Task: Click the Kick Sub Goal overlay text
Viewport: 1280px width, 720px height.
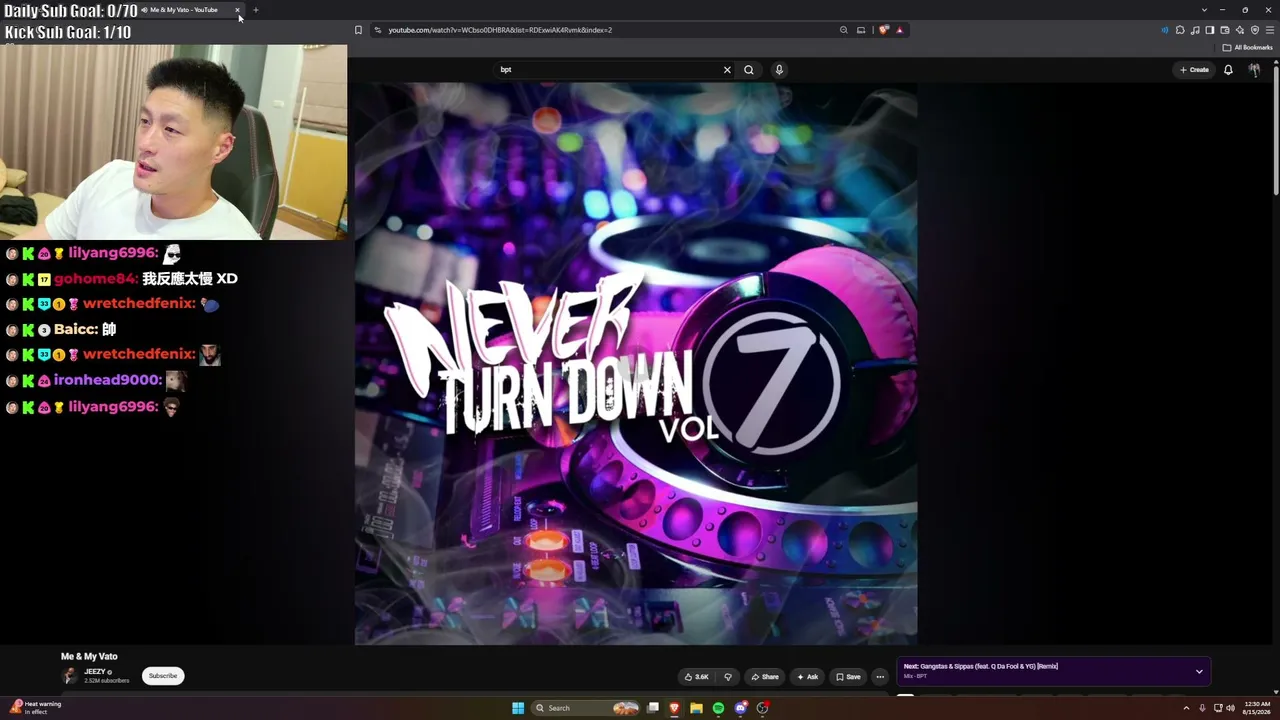Action: pos(68,32)
